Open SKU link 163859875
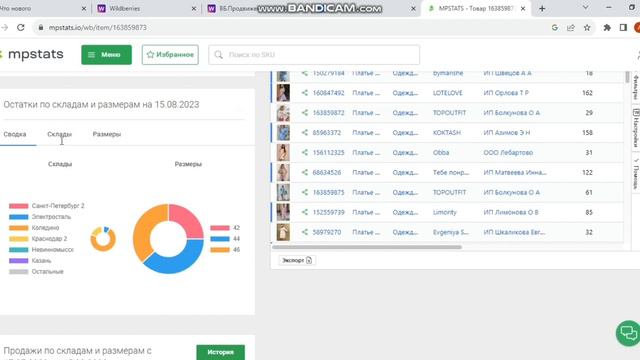The image size is (640, 360). (328, 192)
